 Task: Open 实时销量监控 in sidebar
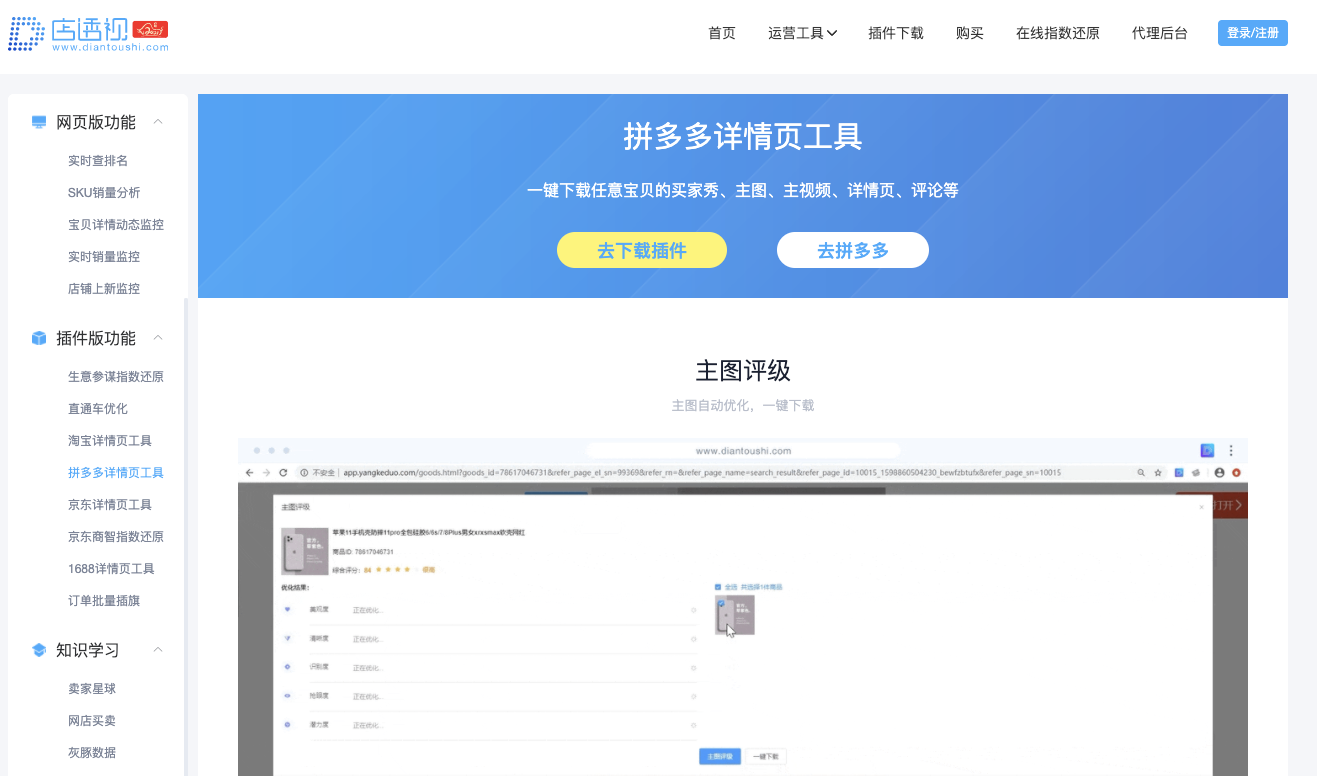coord(104,257)
